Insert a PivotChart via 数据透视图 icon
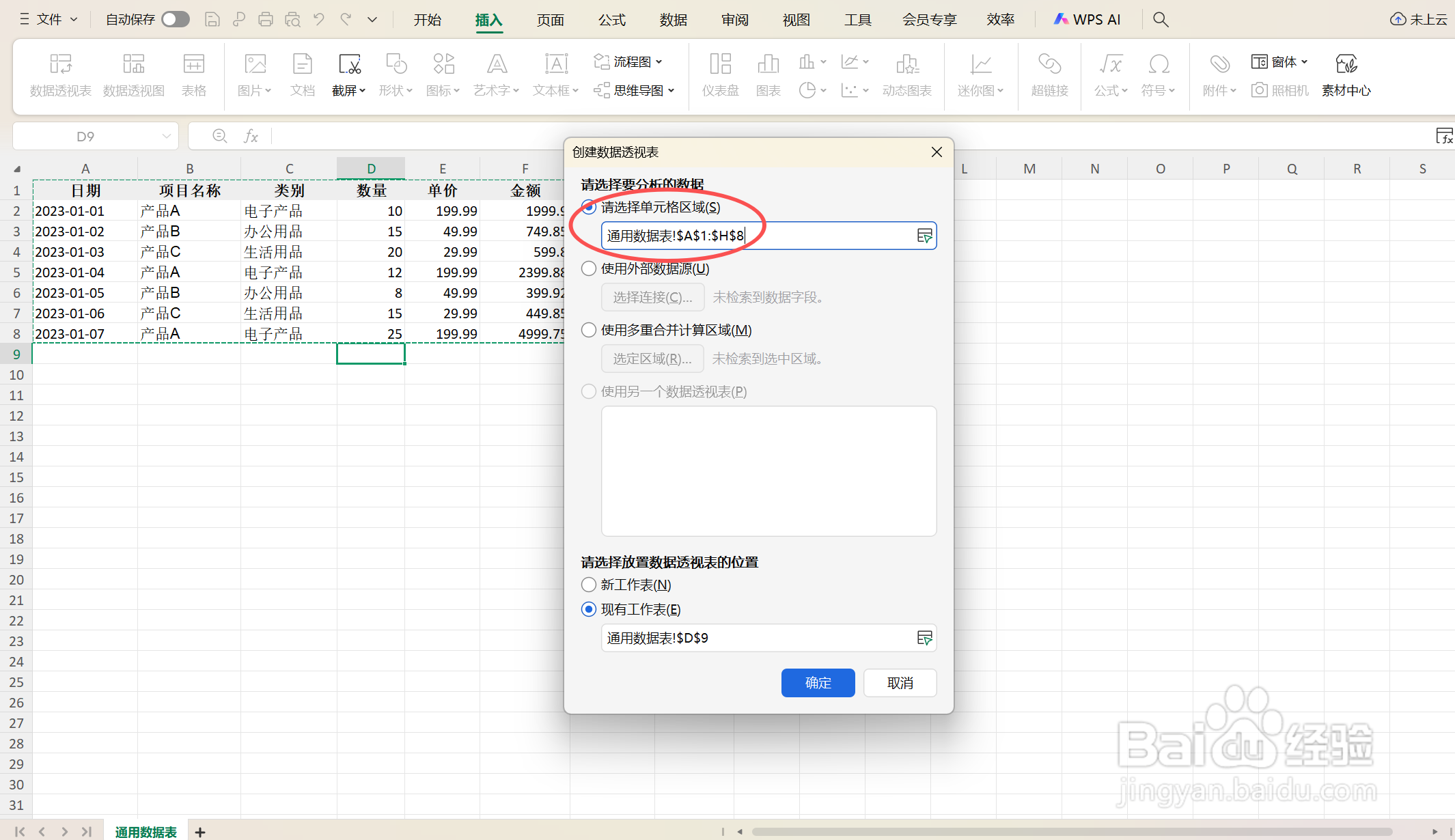Image resolution: width=1455 pixels, height=840 pixels. pyautogui.click(x=133, y=74)
